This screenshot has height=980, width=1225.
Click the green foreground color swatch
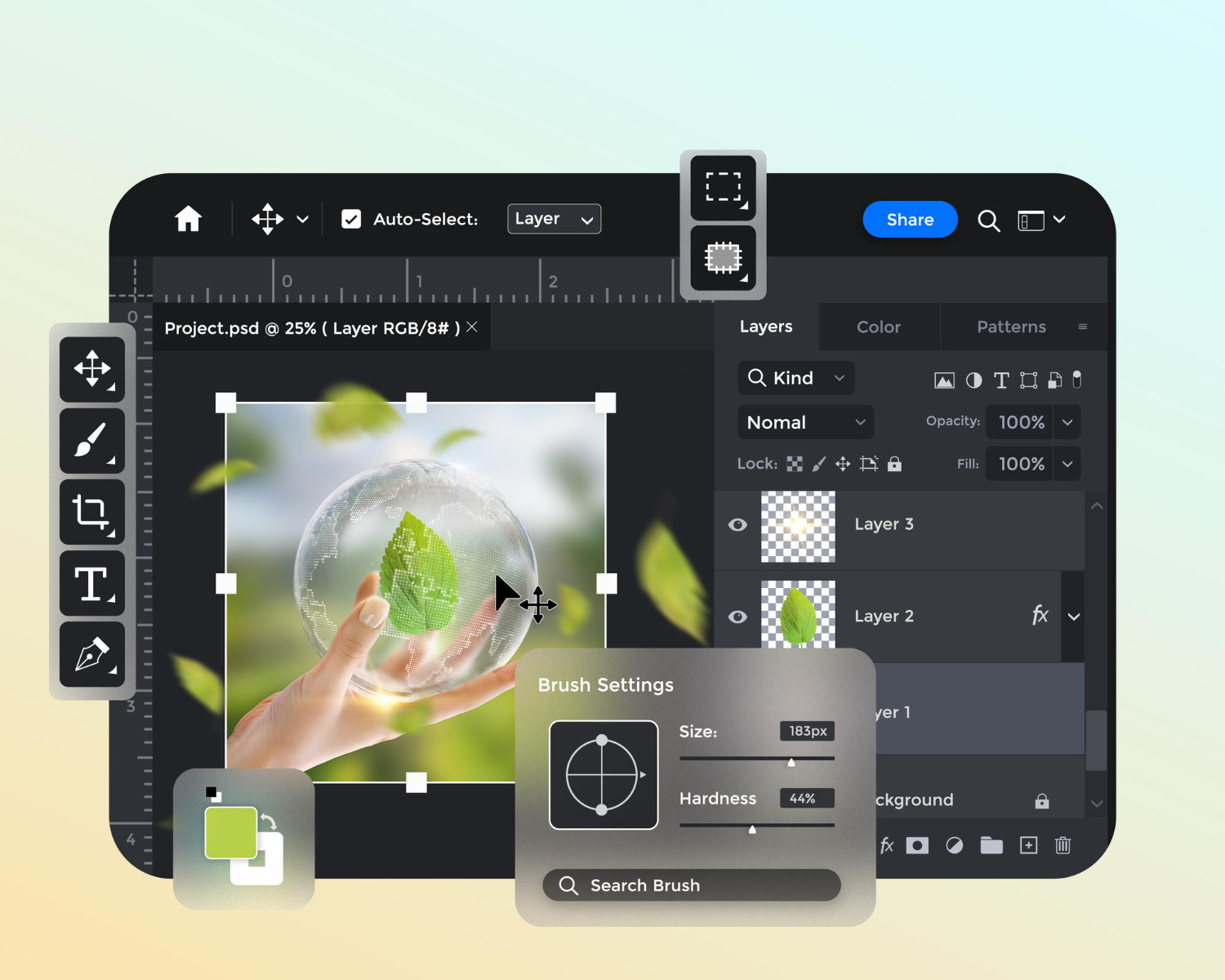pos(230,832)
